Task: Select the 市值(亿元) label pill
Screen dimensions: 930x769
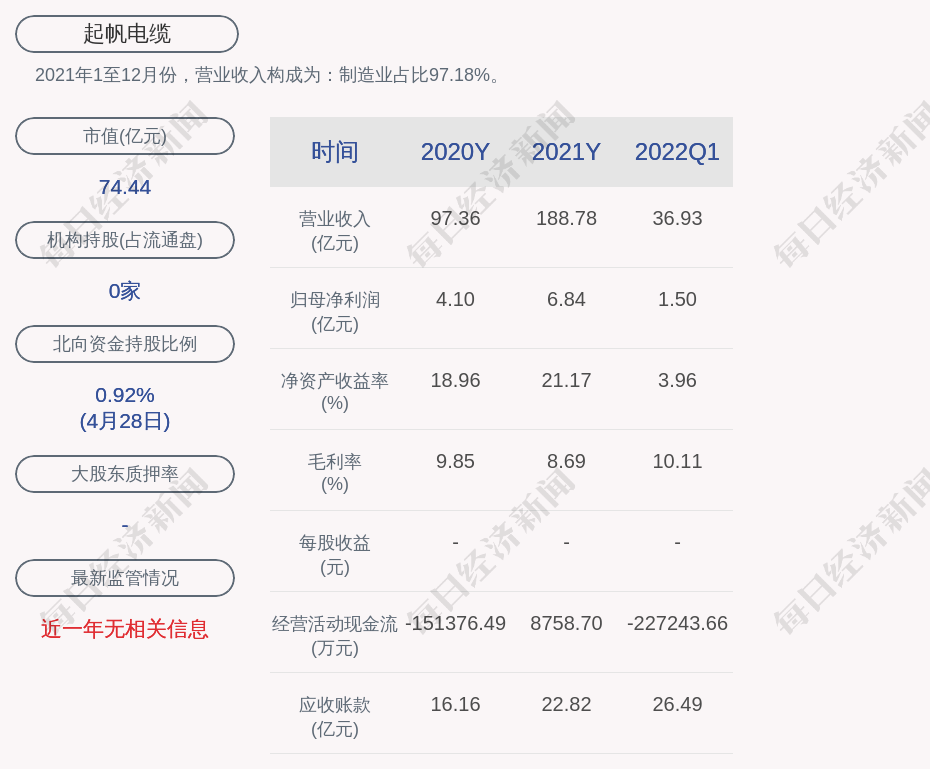Action: pos(125,136)
